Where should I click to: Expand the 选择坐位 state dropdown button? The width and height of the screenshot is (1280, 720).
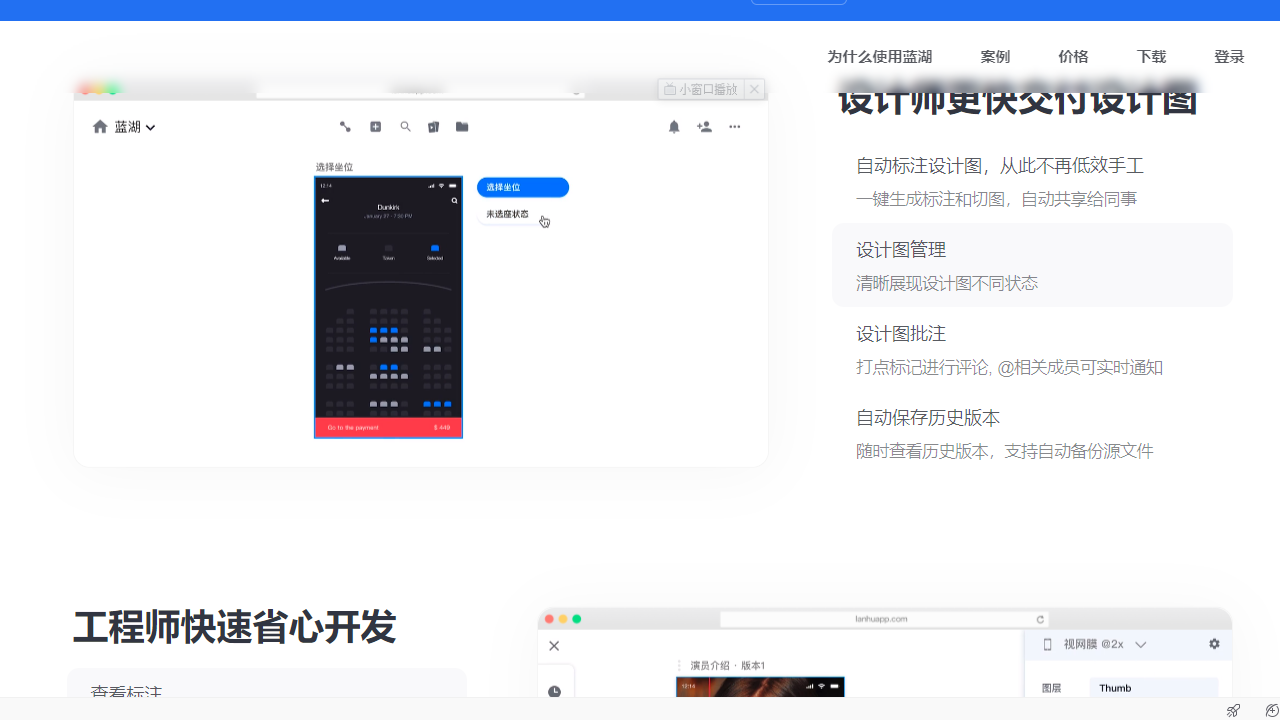(522, 187)
